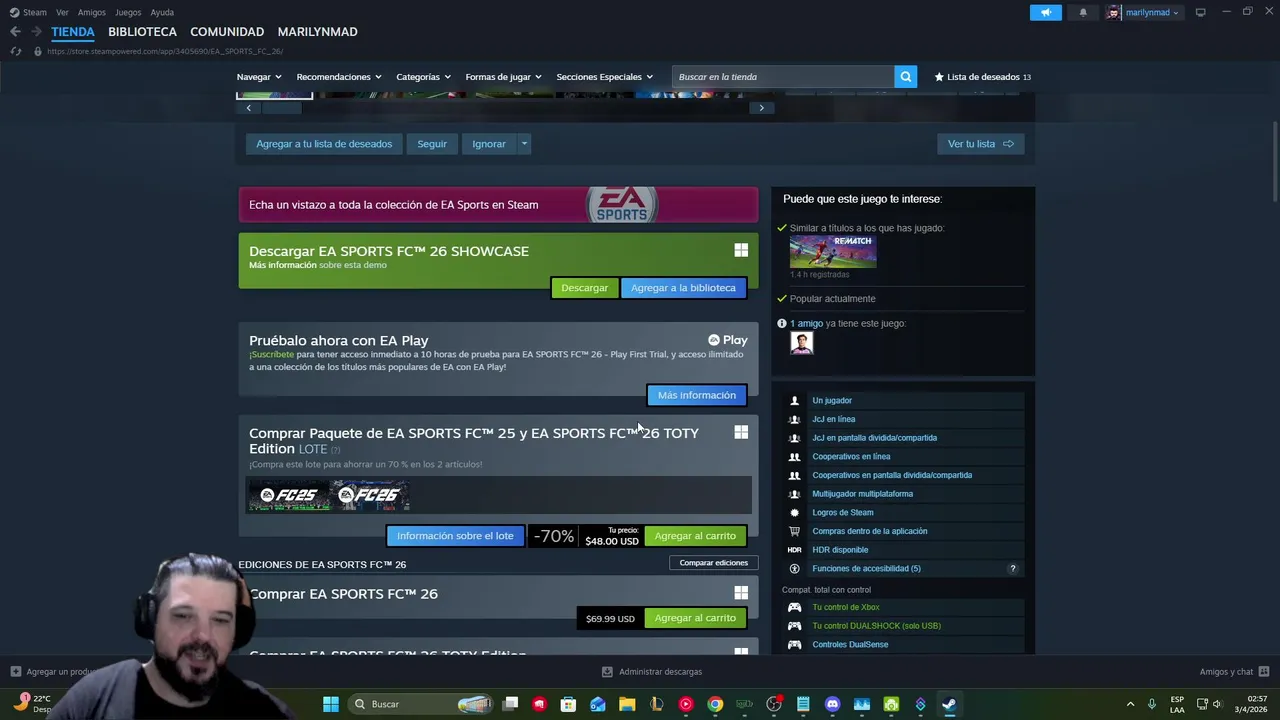Expand the Categorías dropdown
This screenshot has height=720, width=1280.
tap(423, 76)
